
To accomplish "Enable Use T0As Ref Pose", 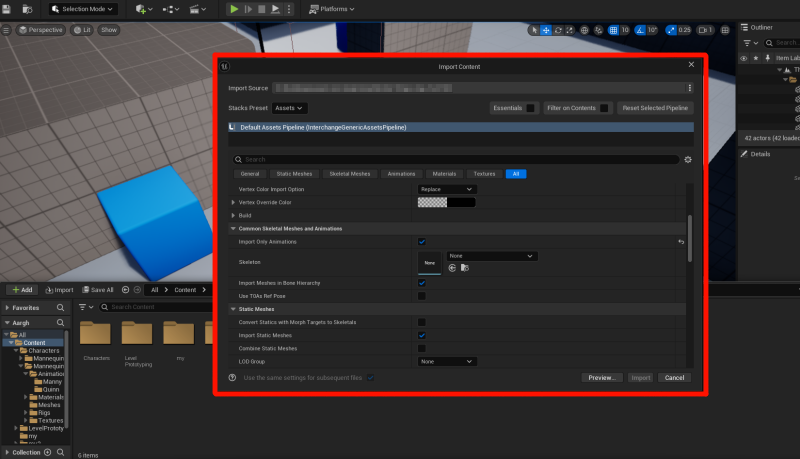I will click(422, 296).
